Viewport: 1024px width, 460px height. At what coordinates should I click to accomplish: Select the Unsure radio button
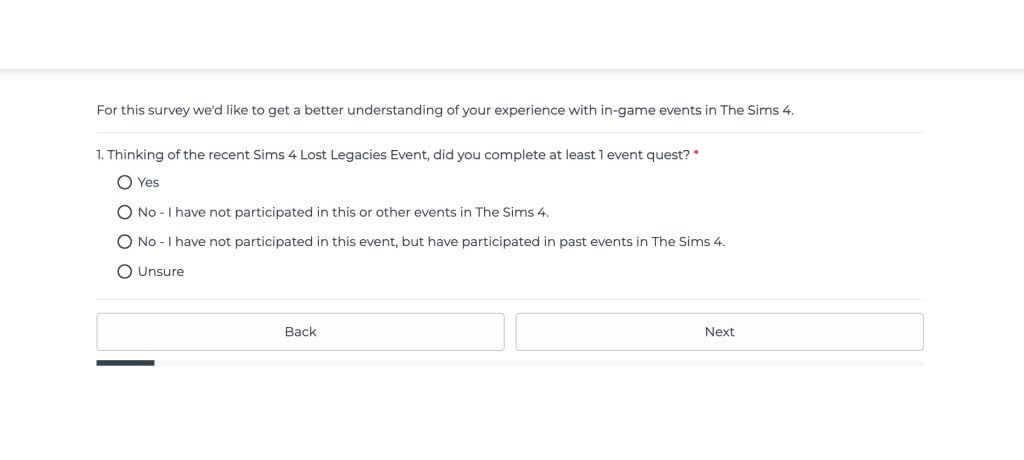pos(125,272)
